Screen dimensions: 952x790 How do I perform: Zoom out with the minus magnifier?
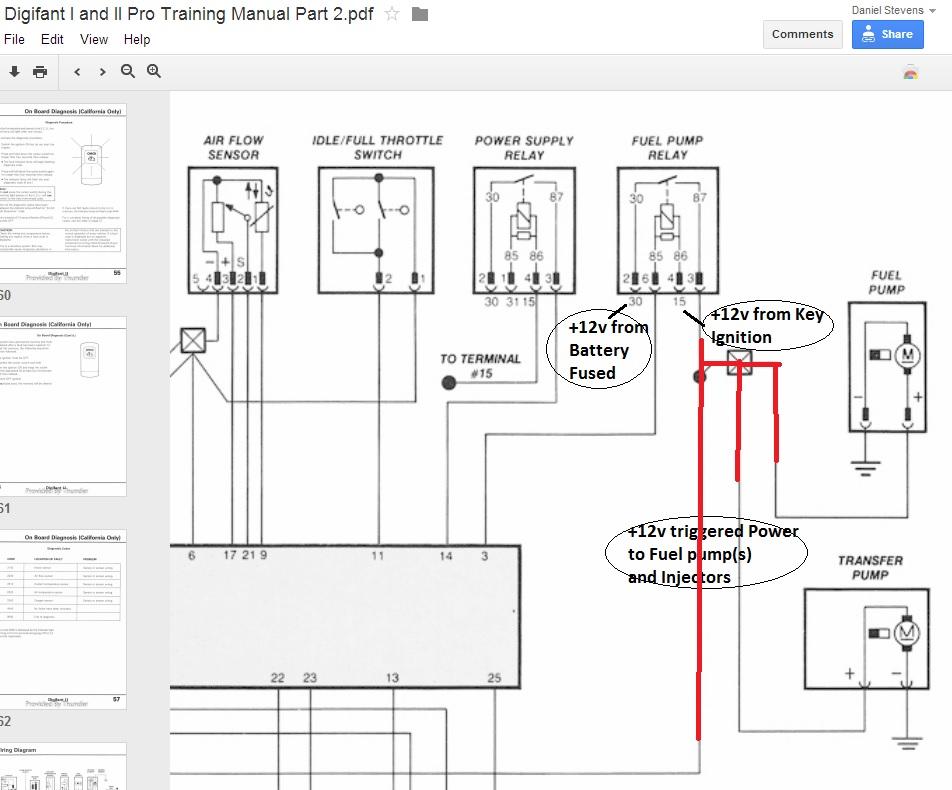pyautogui.click(x=128, y=71)
